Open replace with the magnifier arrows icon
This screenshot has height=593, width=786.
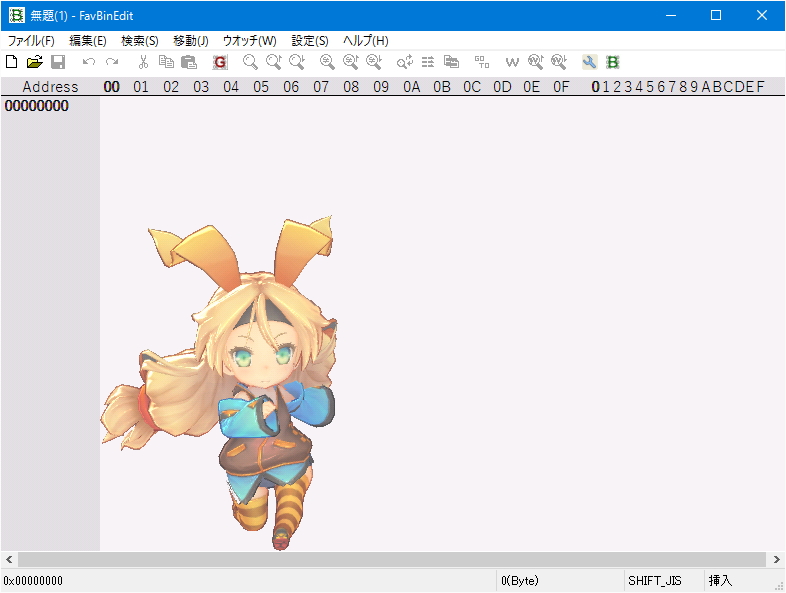pyautogui.click(x=405, y=62)
